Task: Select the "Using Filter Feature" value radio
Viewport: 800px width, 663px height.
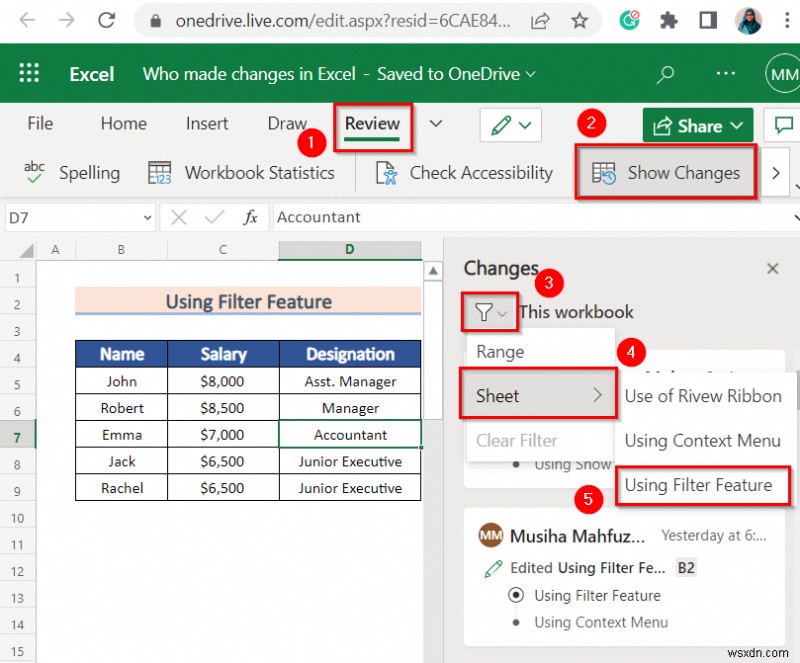Action: click(x=516, y=595)
